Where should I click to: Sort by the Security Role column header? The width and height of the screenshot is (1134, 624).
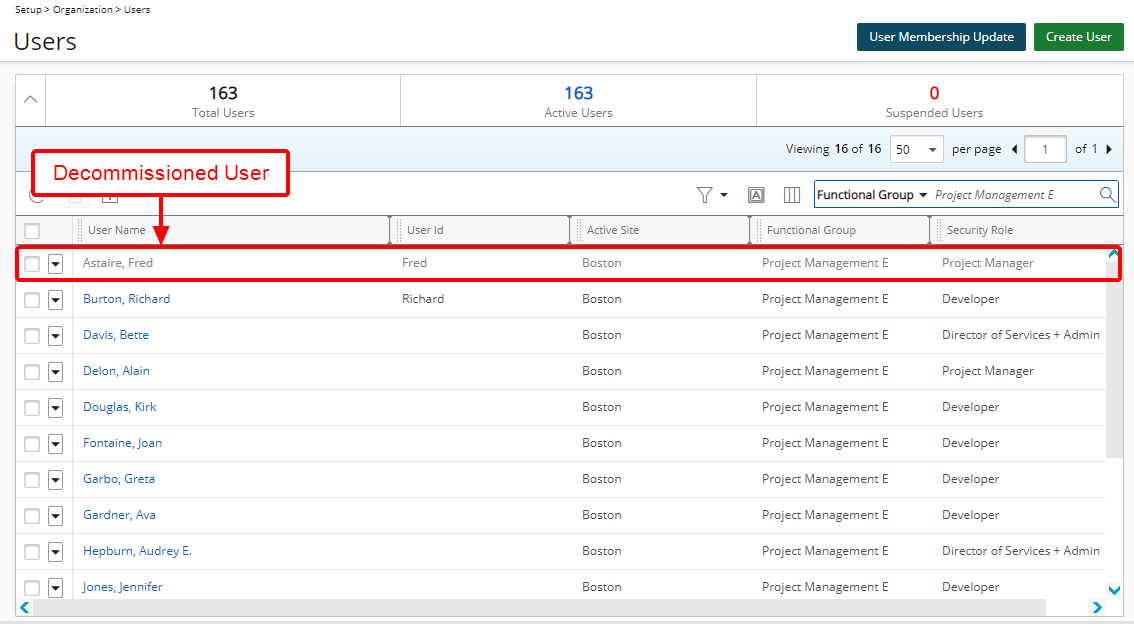coord(979,231)
